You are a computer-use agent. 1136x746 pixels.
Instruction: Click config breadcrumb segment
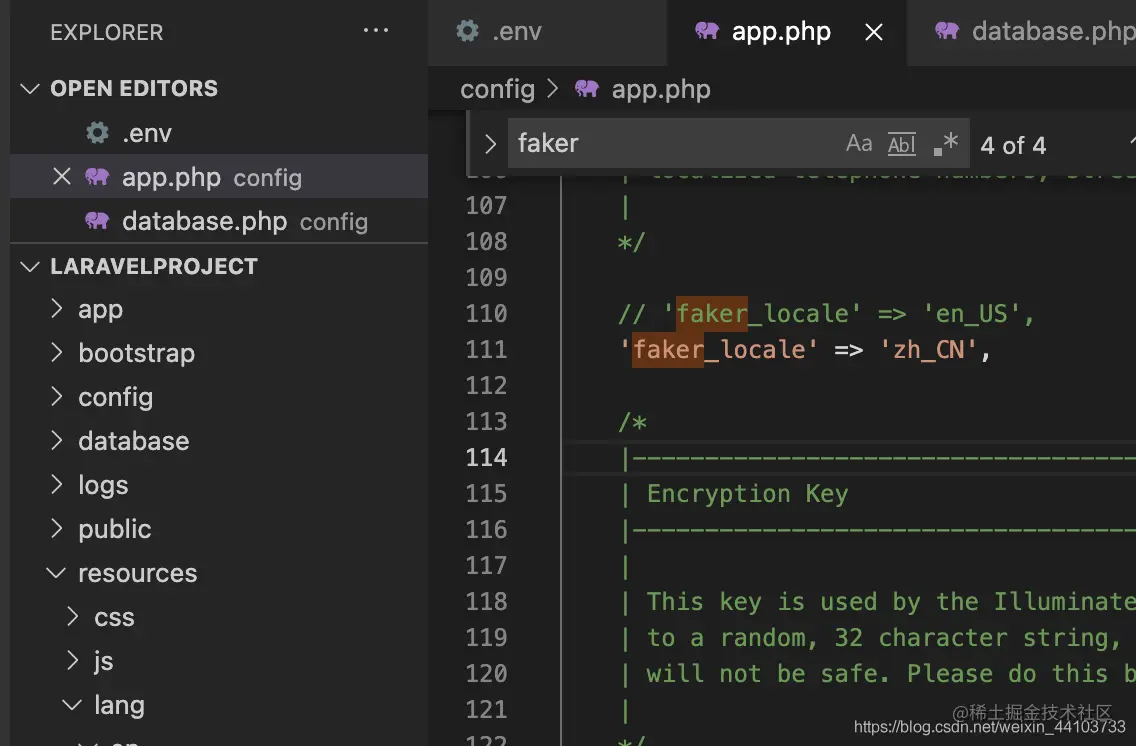click(497, 90)
